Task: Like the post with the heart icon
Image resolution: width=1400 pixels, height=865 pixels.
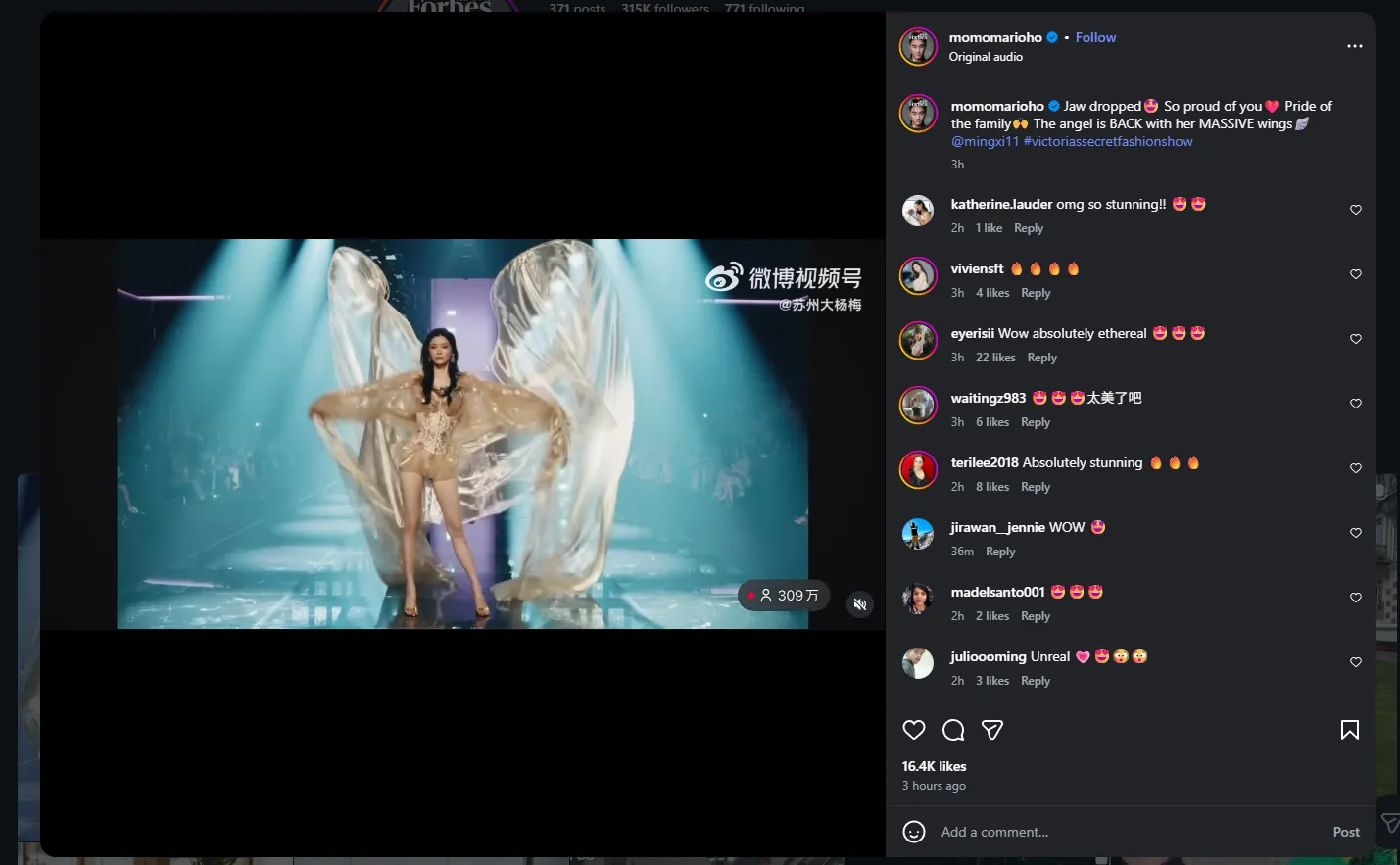Action: coord(914,730)
